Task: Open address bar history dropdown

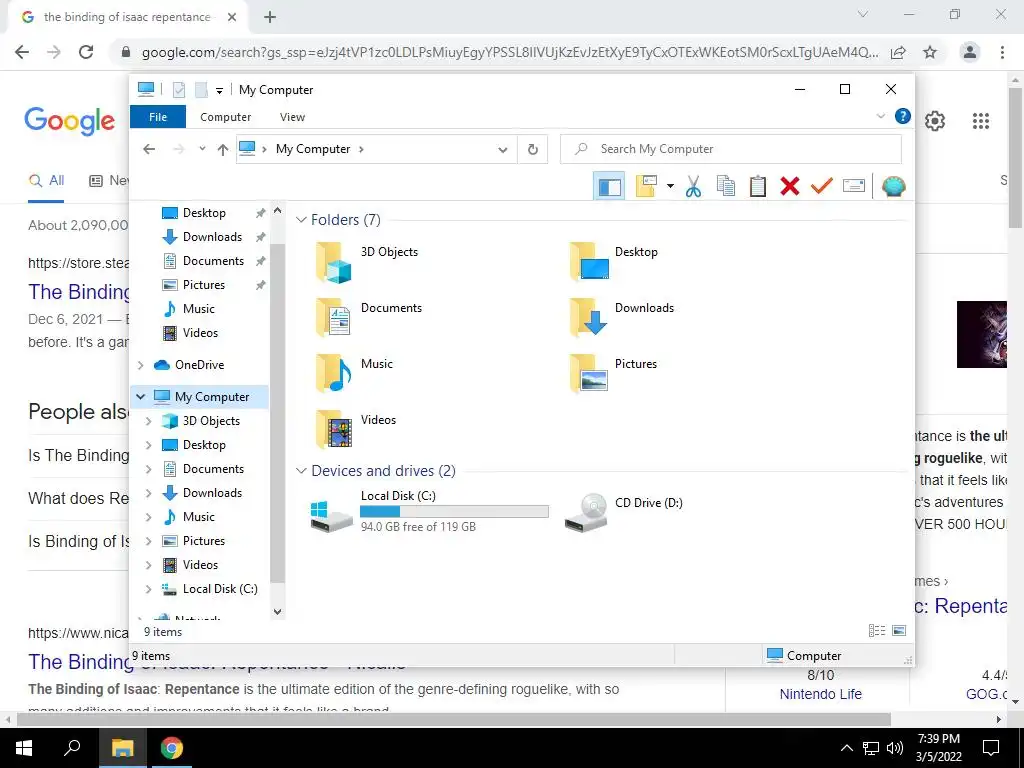Action: 502,150
